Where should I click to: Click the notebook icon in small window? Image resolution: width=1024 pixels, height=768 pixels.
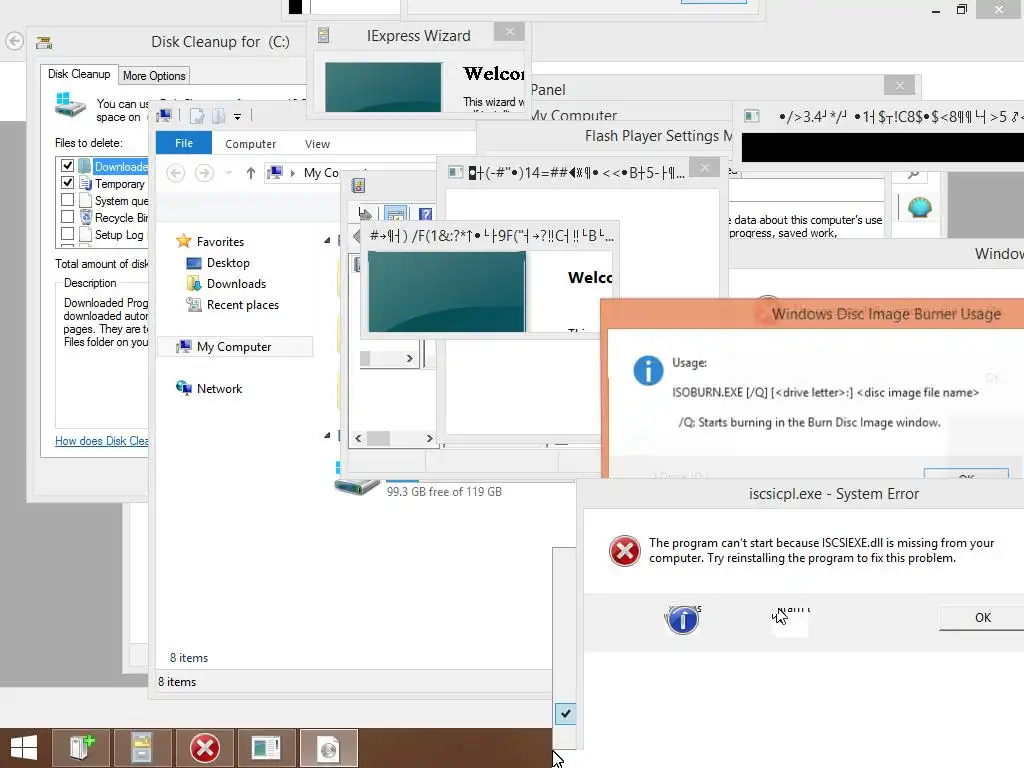click(x=358, y=185)
